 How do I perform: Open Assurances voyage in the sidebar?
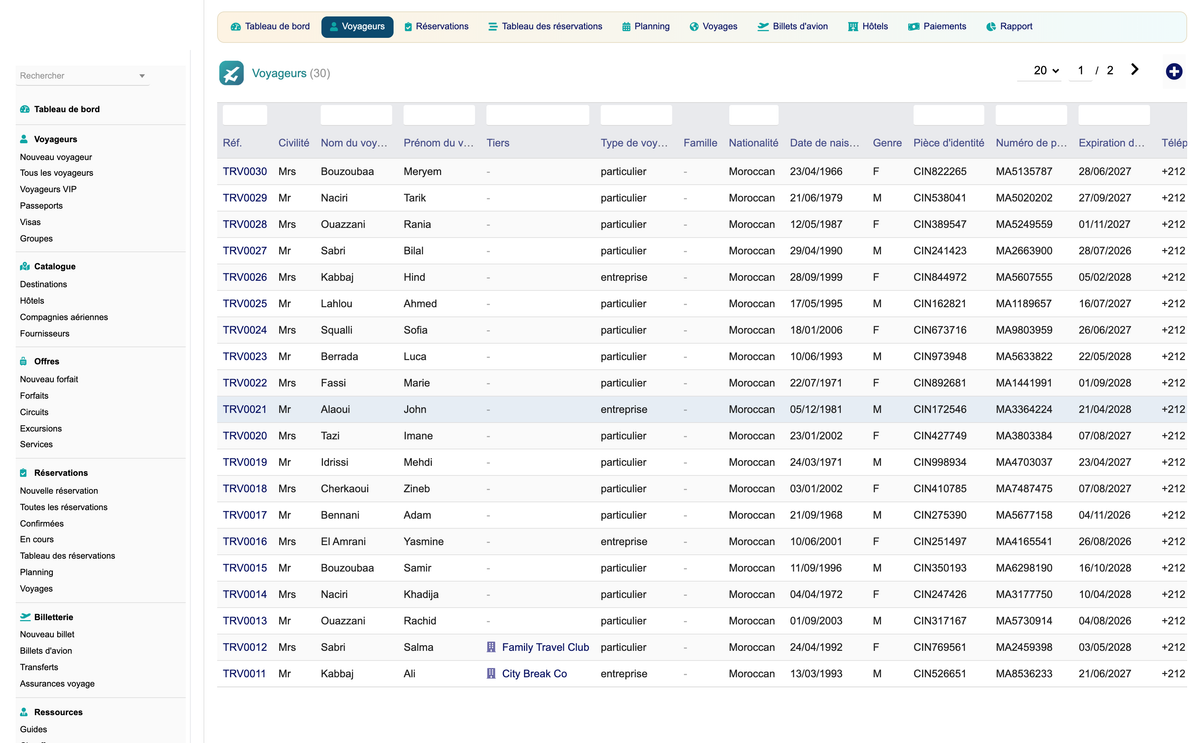[x=57, y=684]
